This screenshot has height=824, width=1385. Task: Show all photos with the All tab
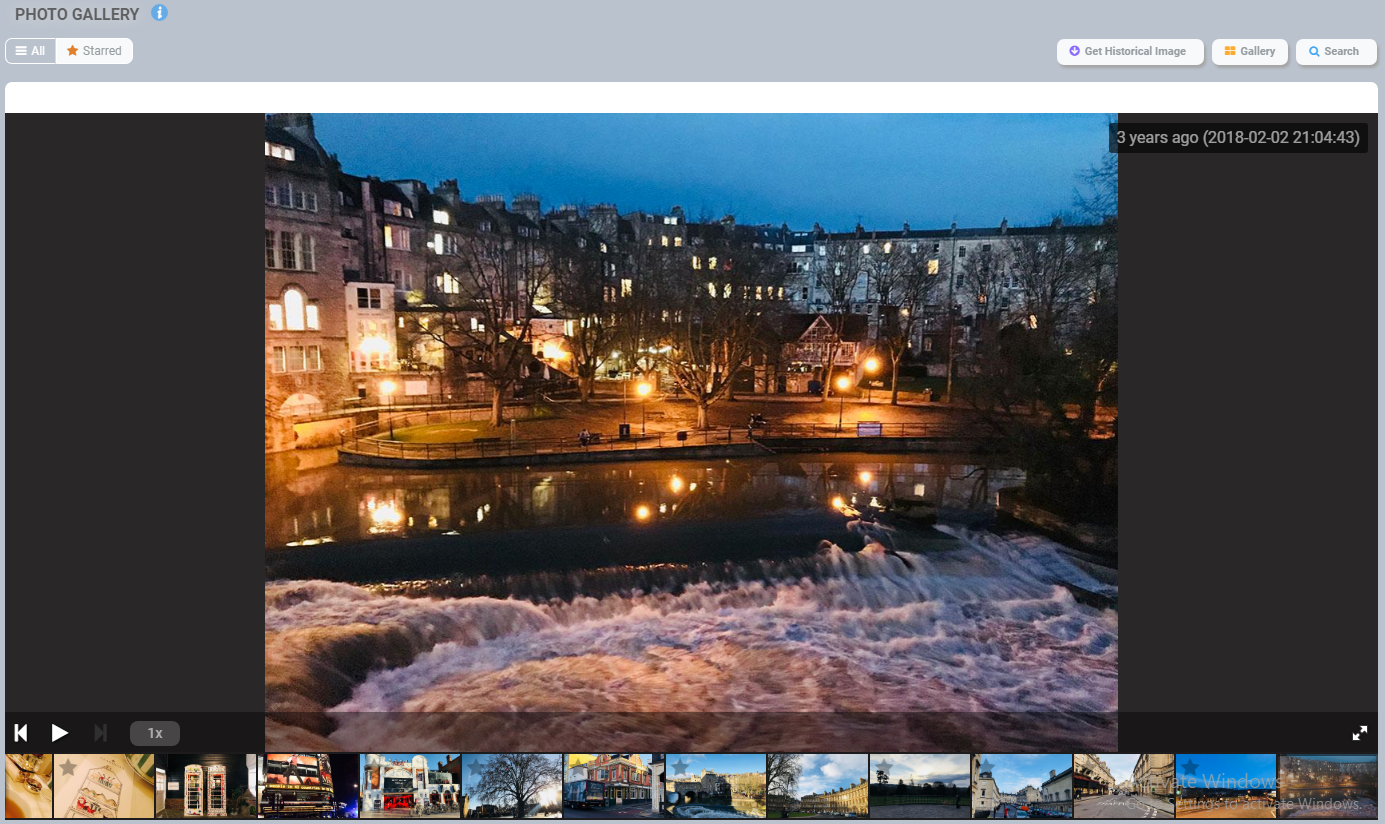coord(31,51)
